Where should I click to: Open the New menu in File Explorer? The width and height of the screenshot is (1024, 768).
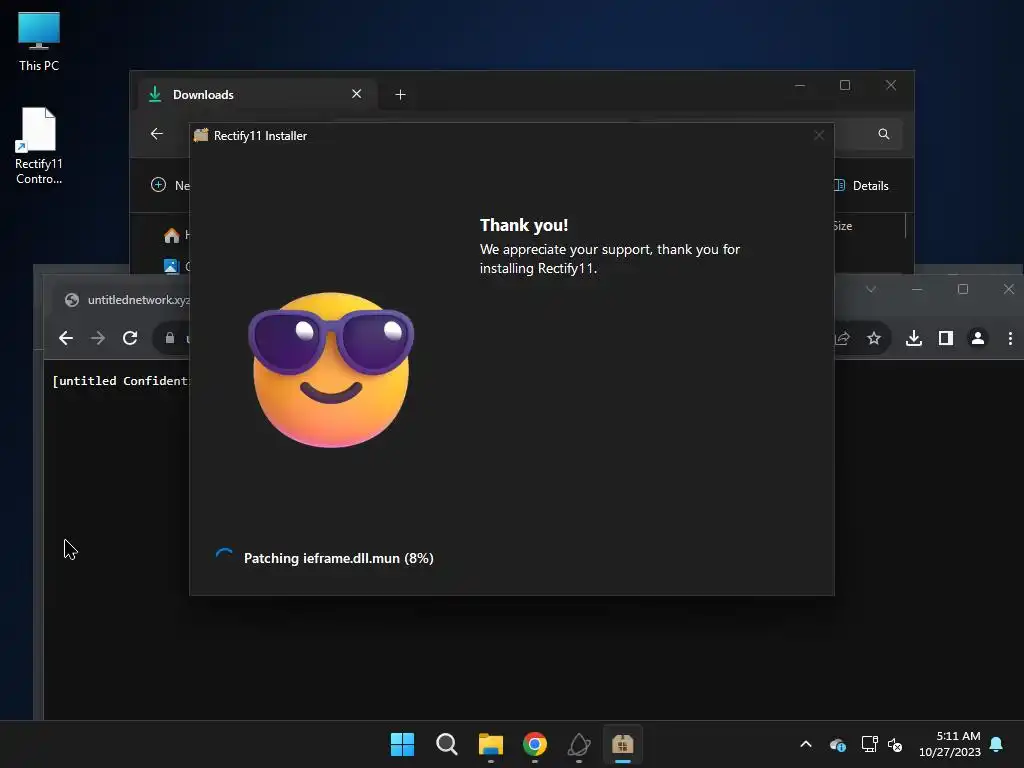170,185
